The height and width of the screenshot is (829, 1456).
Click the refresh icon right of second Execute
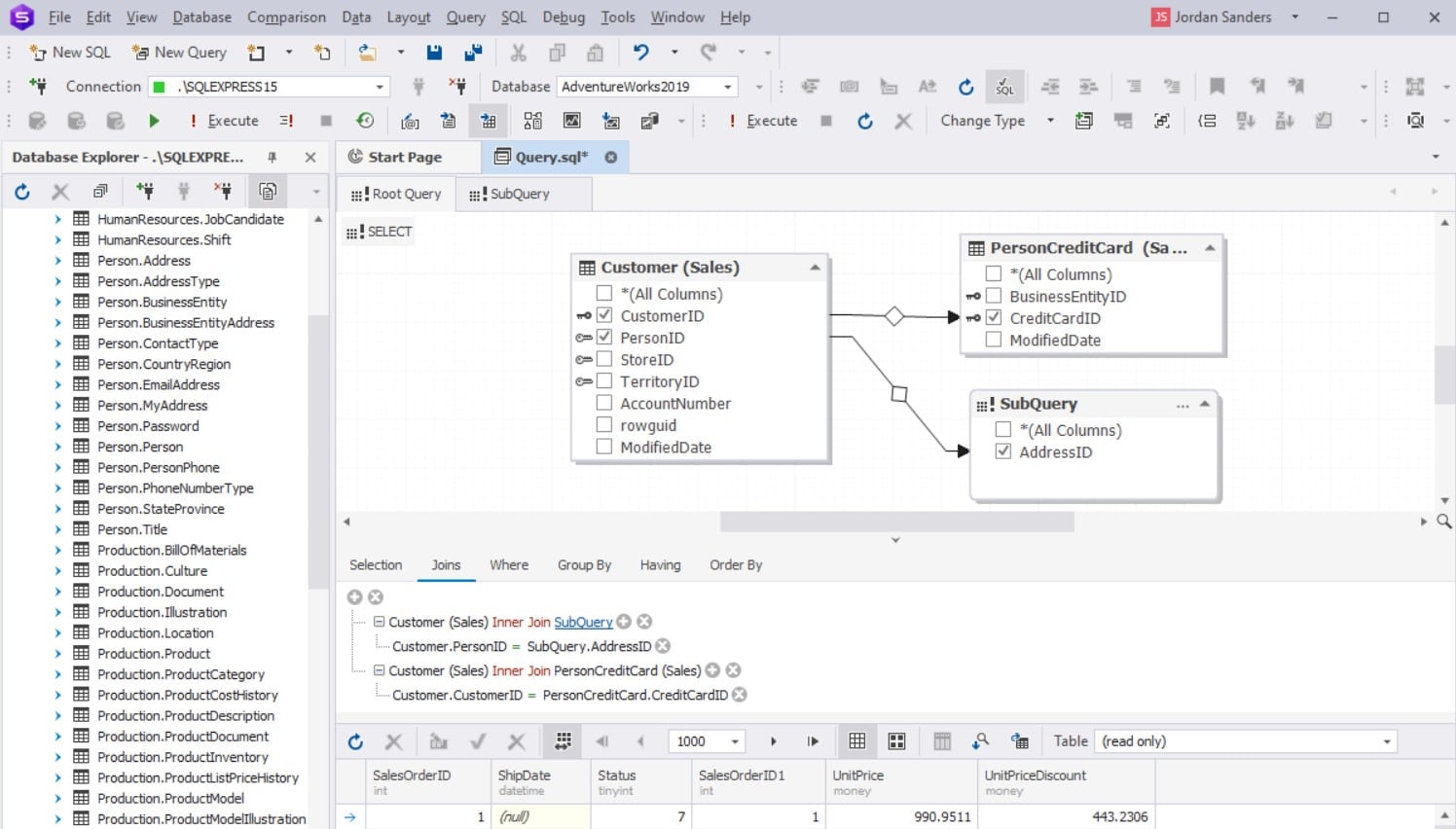pyautogui.click(x=864, y=121)
